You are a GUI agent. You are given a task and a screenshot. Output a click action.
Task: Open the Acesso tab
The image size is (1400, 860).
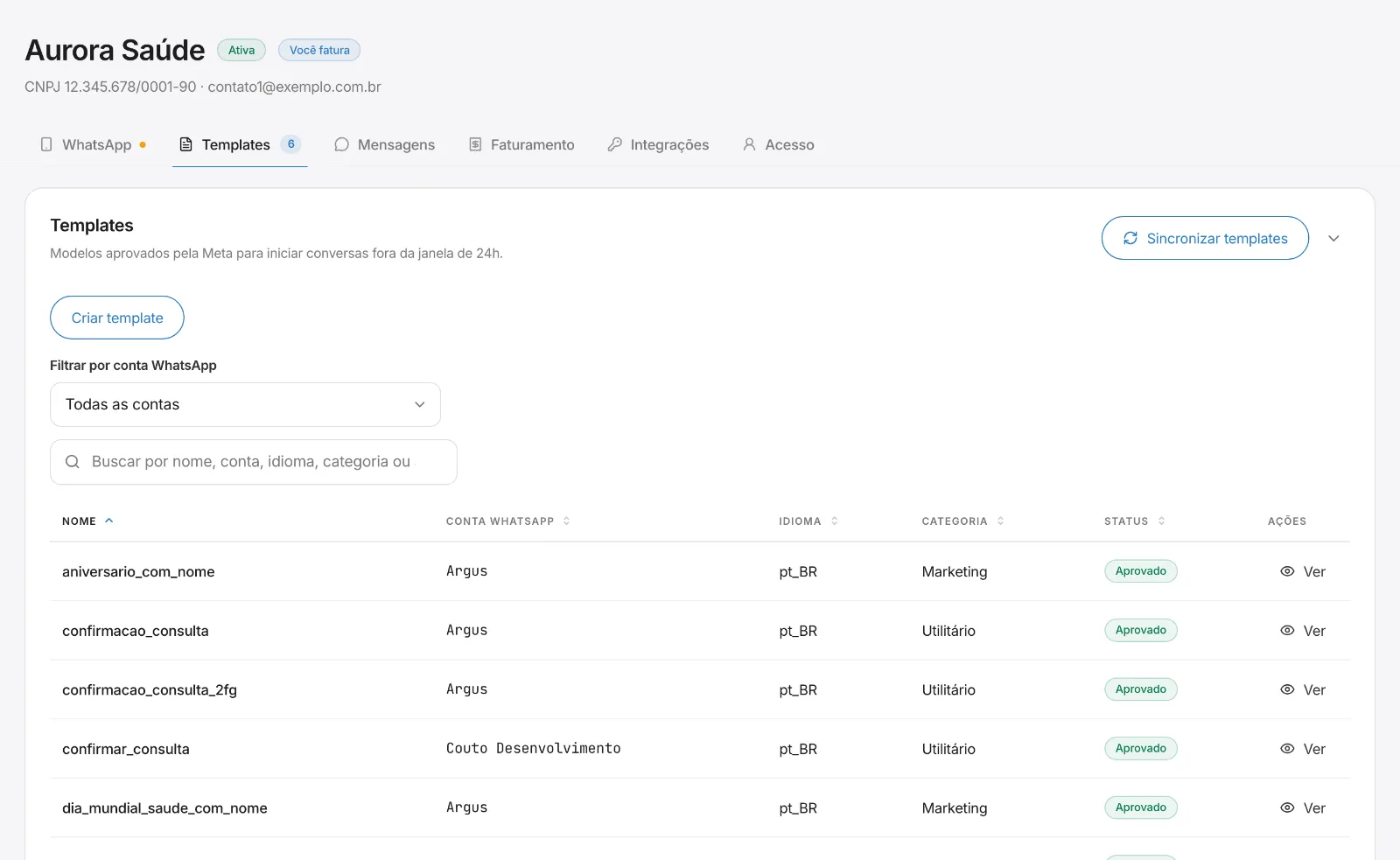(x=779, y=144)
